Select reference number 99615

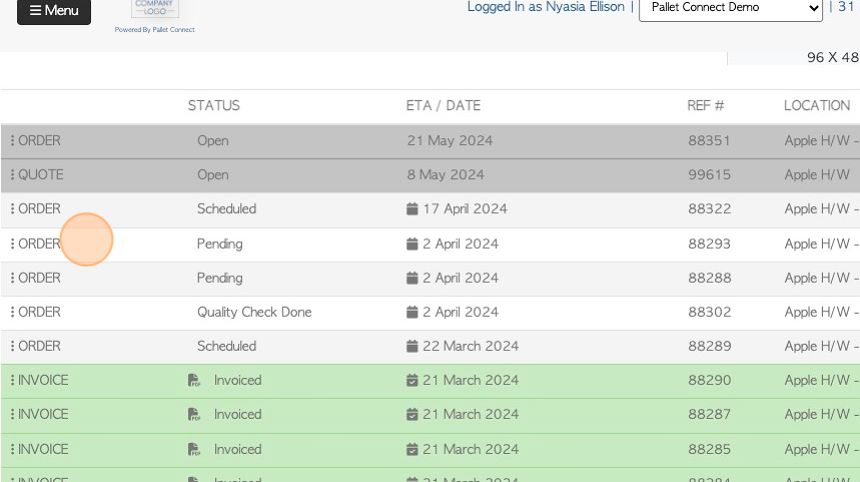pyautogui.click(x=709, y=174)
